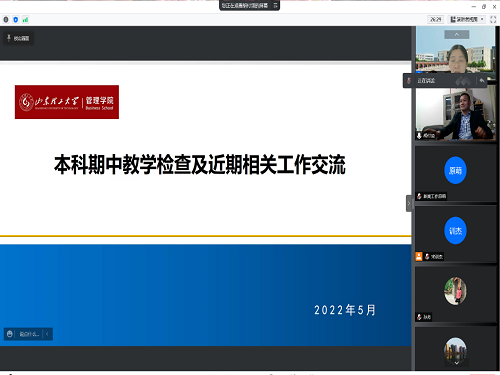Click the orange host badge on 训杰 tile
This screenshot has height=375, width=500.
419,256
